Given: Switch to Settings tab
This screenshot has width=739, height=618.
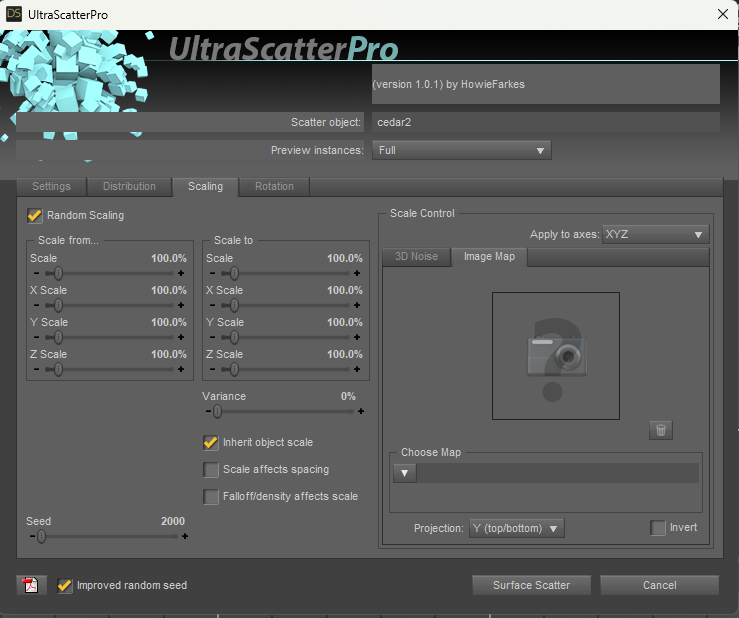Looking at the screenshot, I should (51, 186).
